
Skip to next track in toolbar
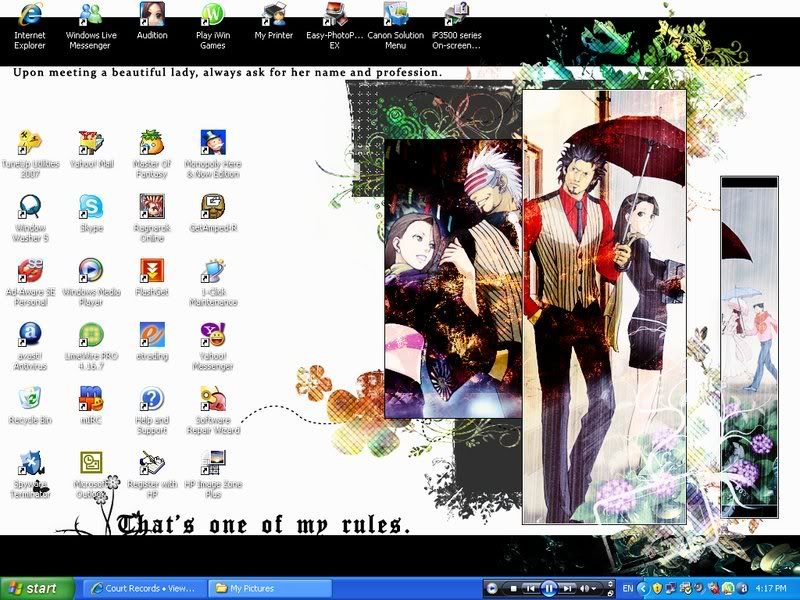click(x=567, y=589)
